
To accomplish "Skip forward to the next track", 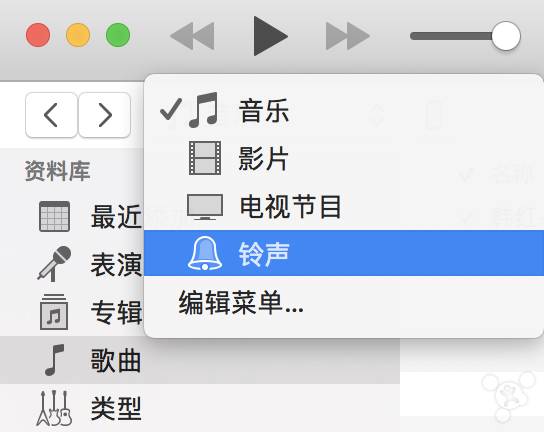I will [x=348, y=36].
